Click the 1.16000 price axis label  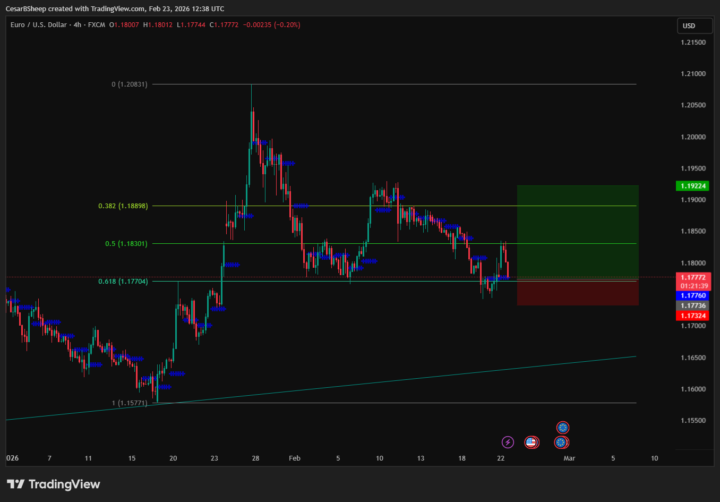pyautogui.click(x=693, y=389)
